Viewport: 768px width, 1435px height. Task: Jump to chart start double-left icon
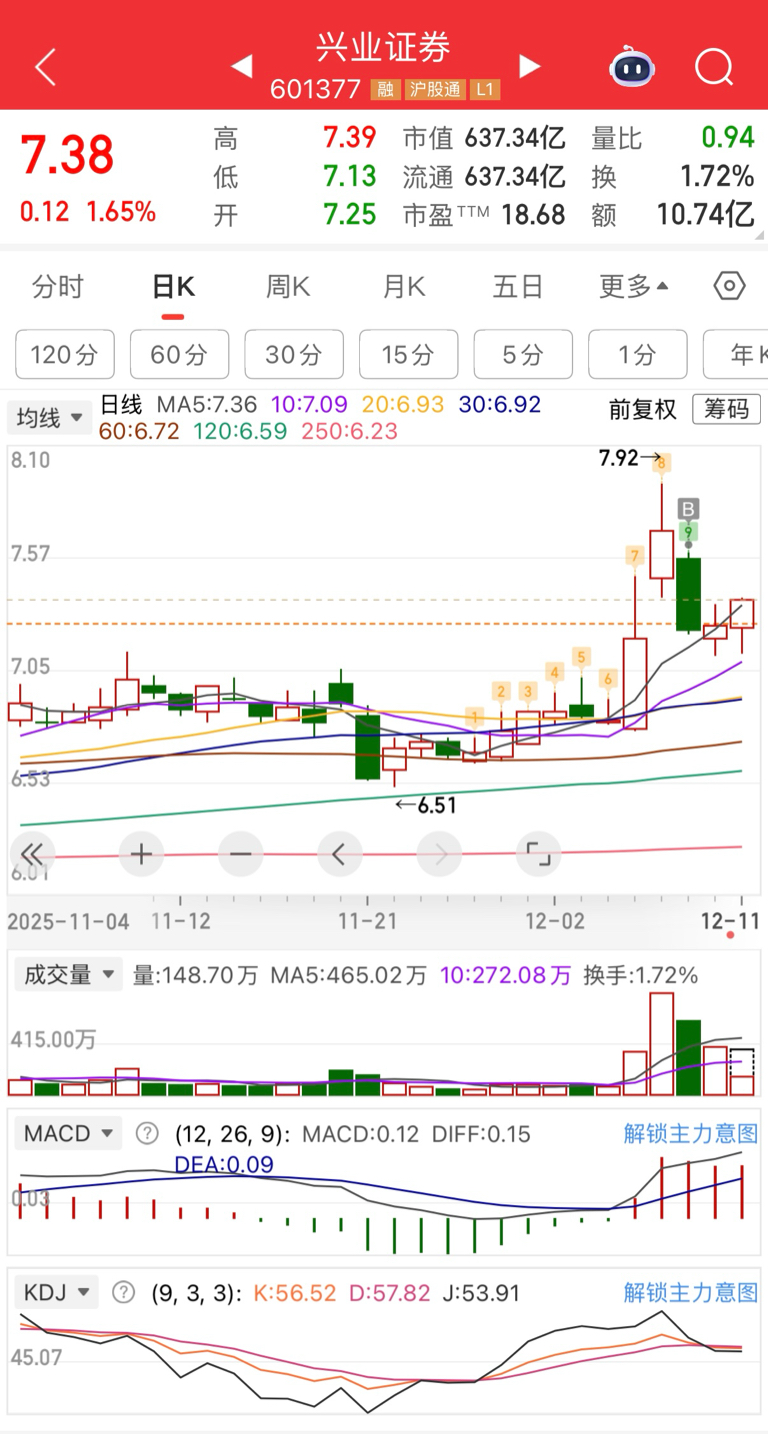[32, 854]
